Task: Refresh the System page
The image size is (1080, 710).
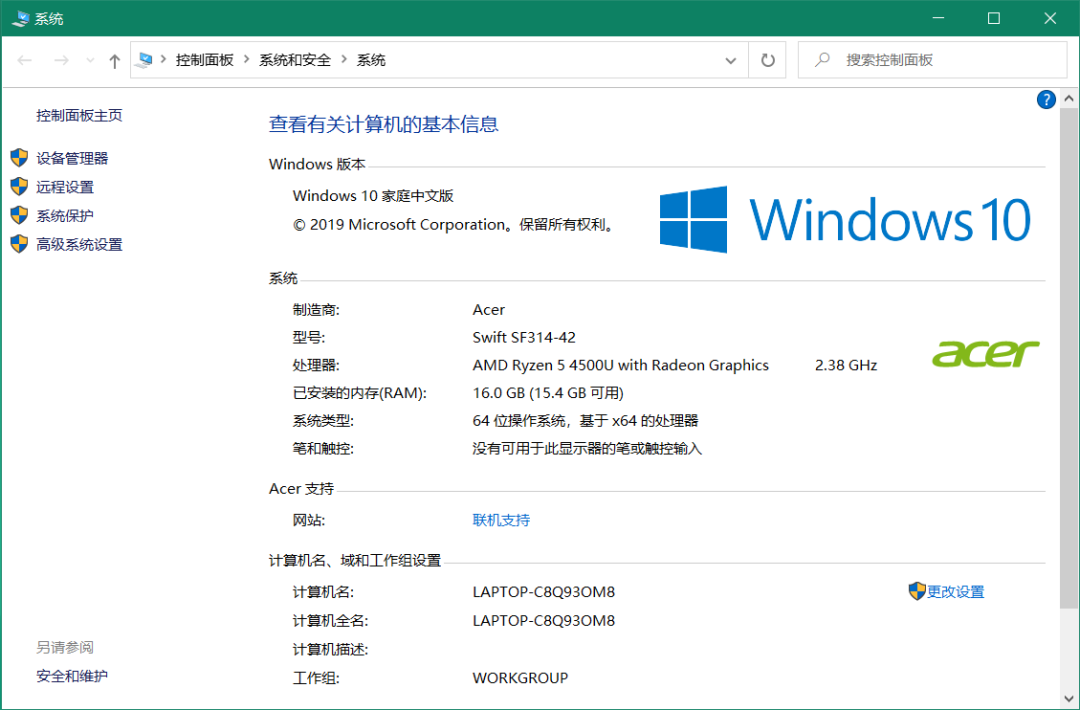Action: (x=767, y=61)
